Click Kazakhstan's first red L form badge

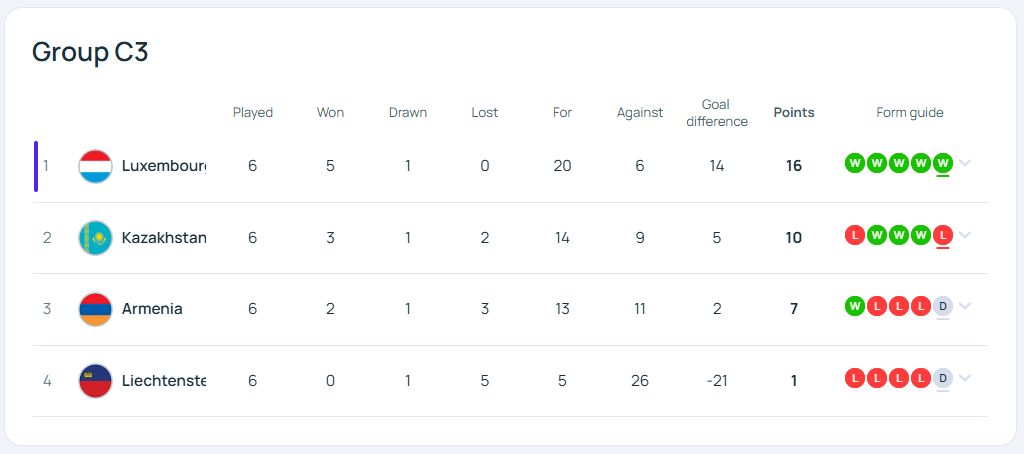[x=855, y=235]
